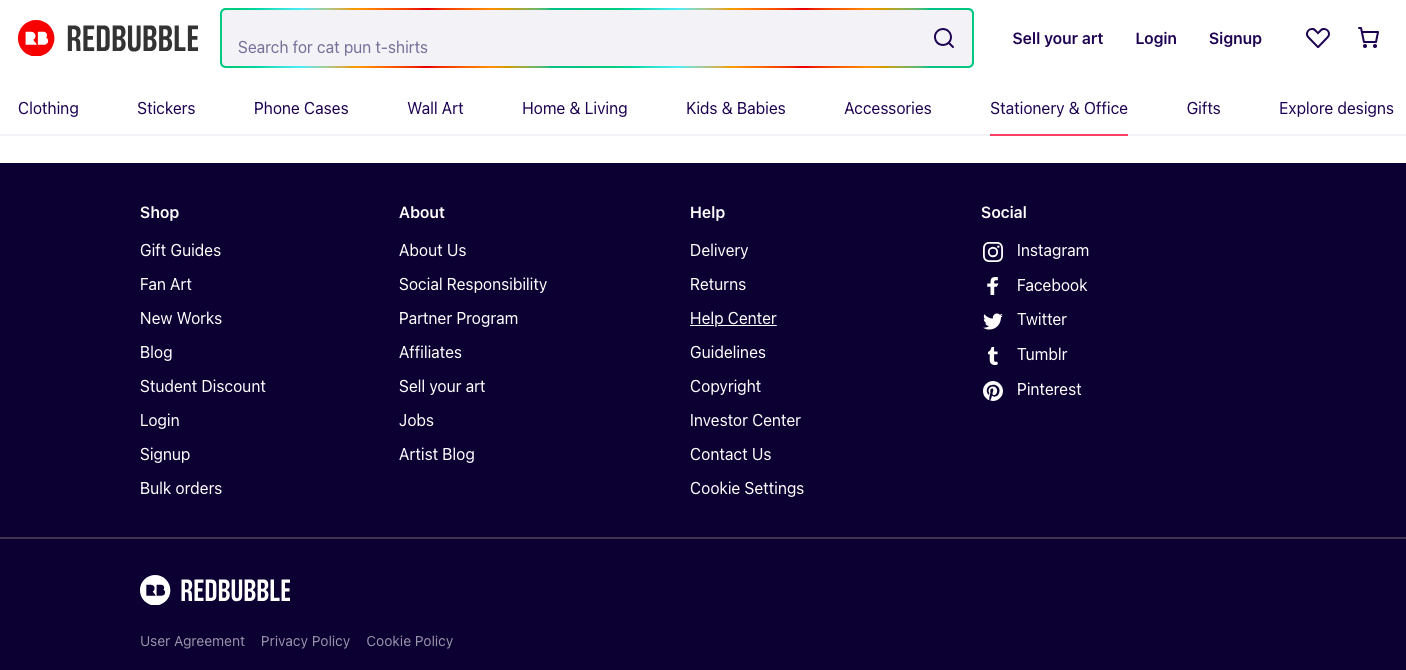Open Cookie Settings in the Help column
The height and width of the screenshot is (670, 1406).
pos(747,488)
